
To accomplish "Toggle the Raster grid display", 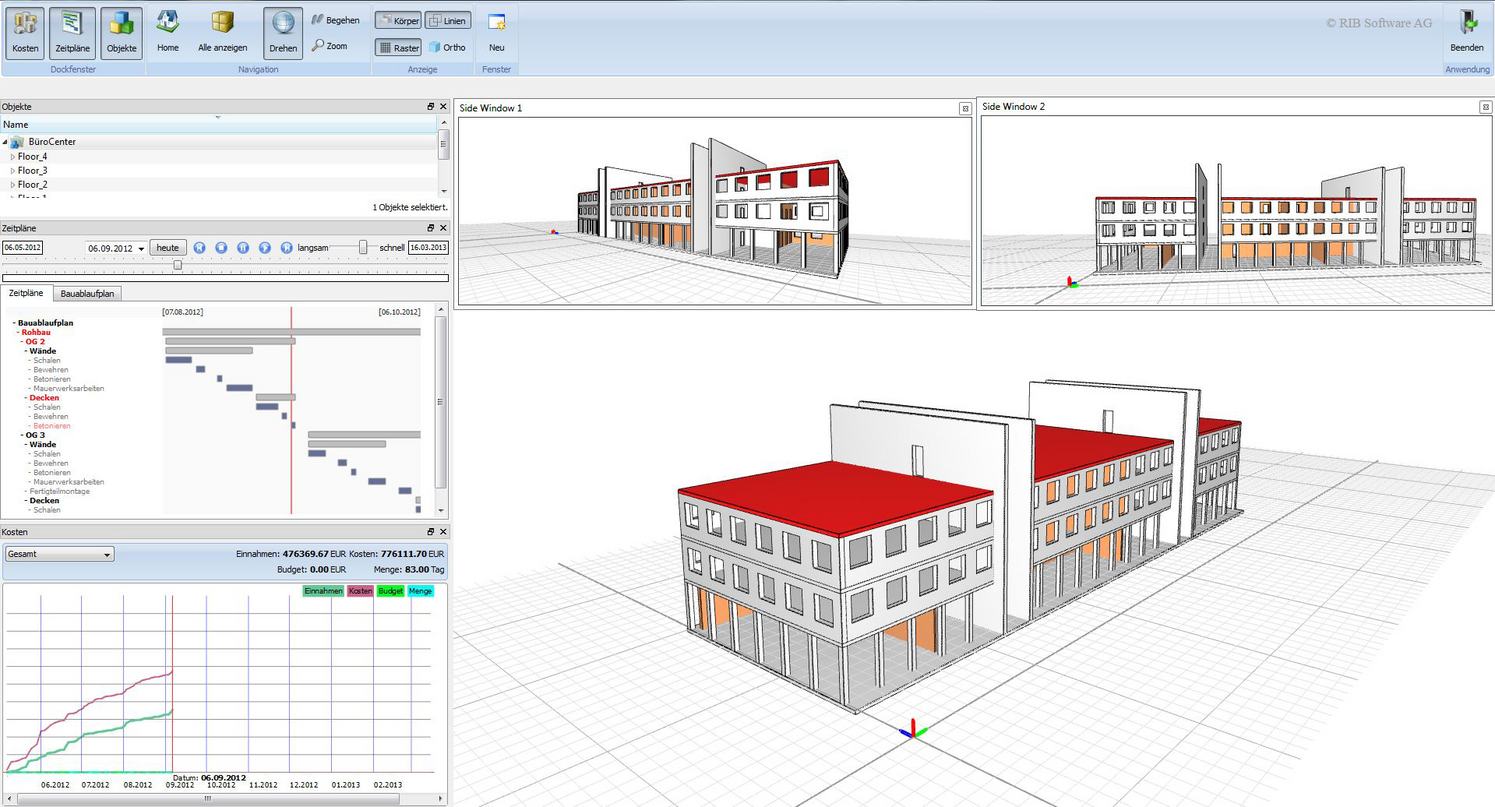I will click(398, 47).
